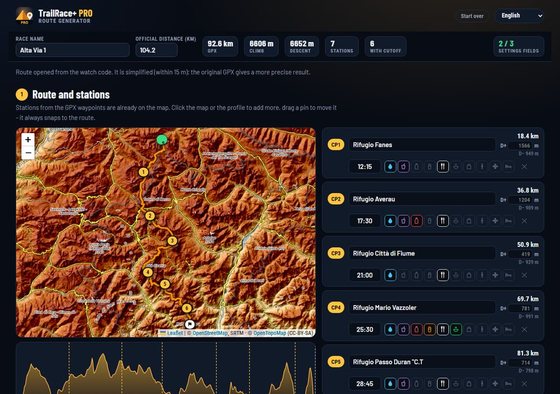Click red bottle icon in Mario Vazzoler row
This screenshot has height=394, width=560.
[x=416, y=329]
